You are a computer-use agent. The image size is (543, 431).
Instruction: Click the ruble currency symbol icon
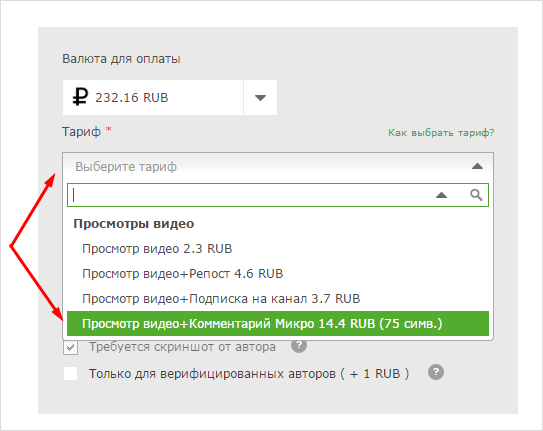(80, 97)
